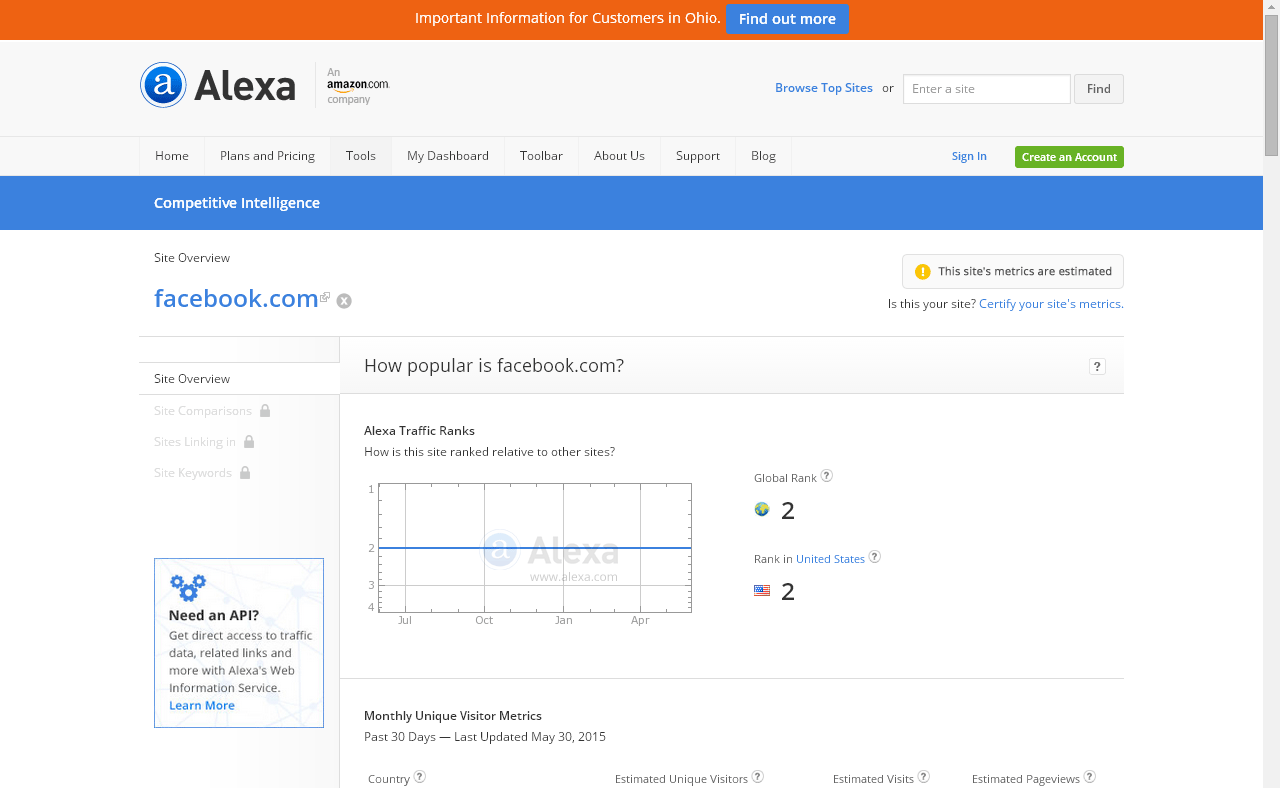Screen dimensions: 1280x788
Task: Select Site Comparisons in the sidebar
Action: 203,410
